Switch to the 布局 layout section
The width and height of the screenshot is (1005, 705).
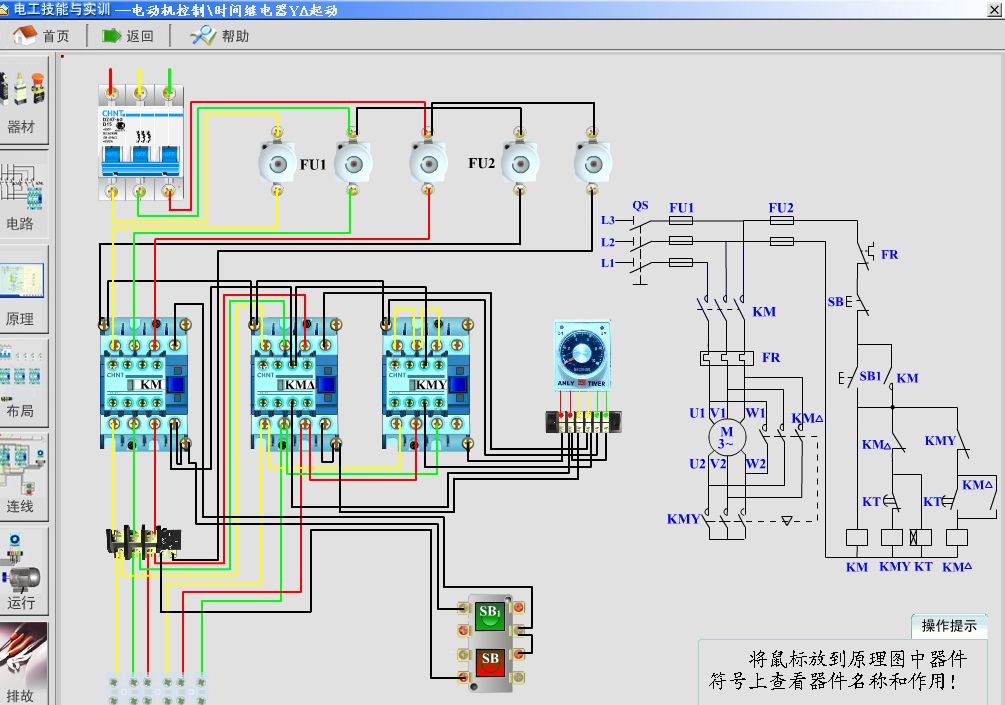coord(22,386)
